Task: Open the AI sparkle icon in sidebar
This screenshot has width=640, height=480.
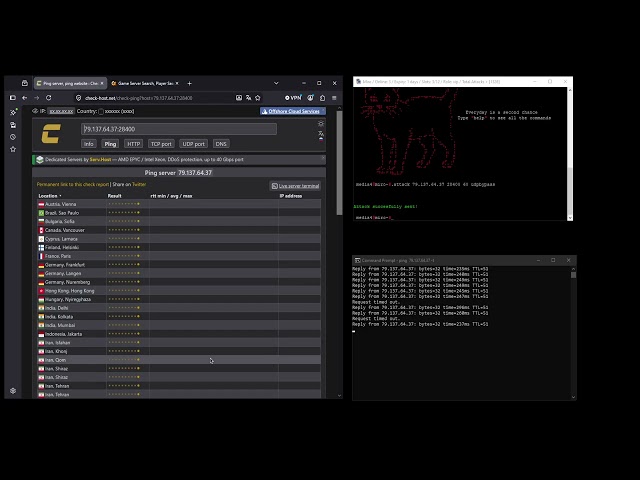Action: point(13,112)
